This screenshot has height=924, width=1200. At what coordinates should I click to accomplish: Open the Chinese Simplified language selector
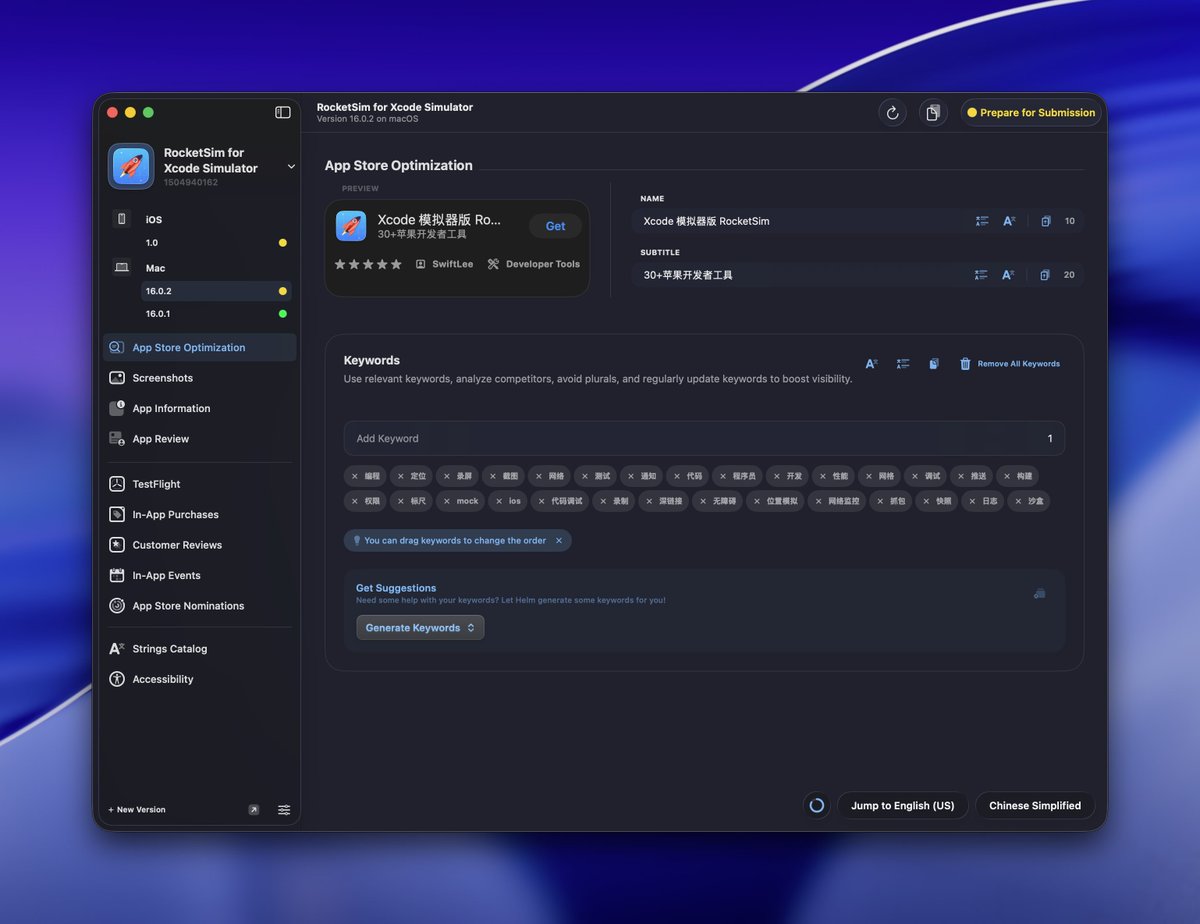pyautogui.click(x=1035, y=806)
